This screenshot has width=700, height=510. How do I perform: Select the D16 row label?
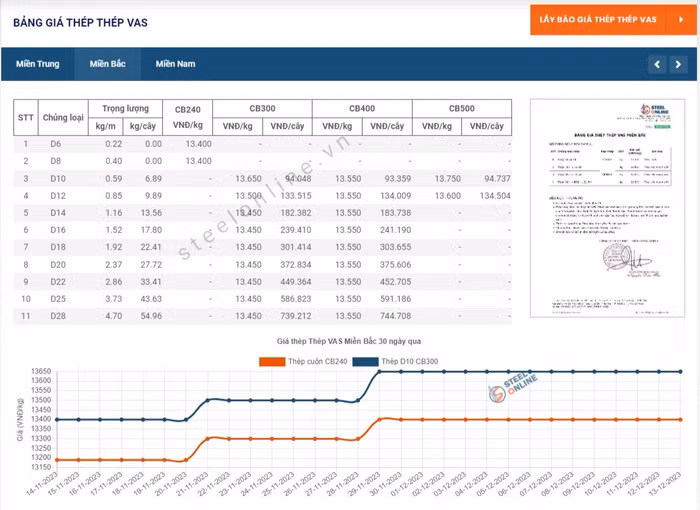click(58, 230)
